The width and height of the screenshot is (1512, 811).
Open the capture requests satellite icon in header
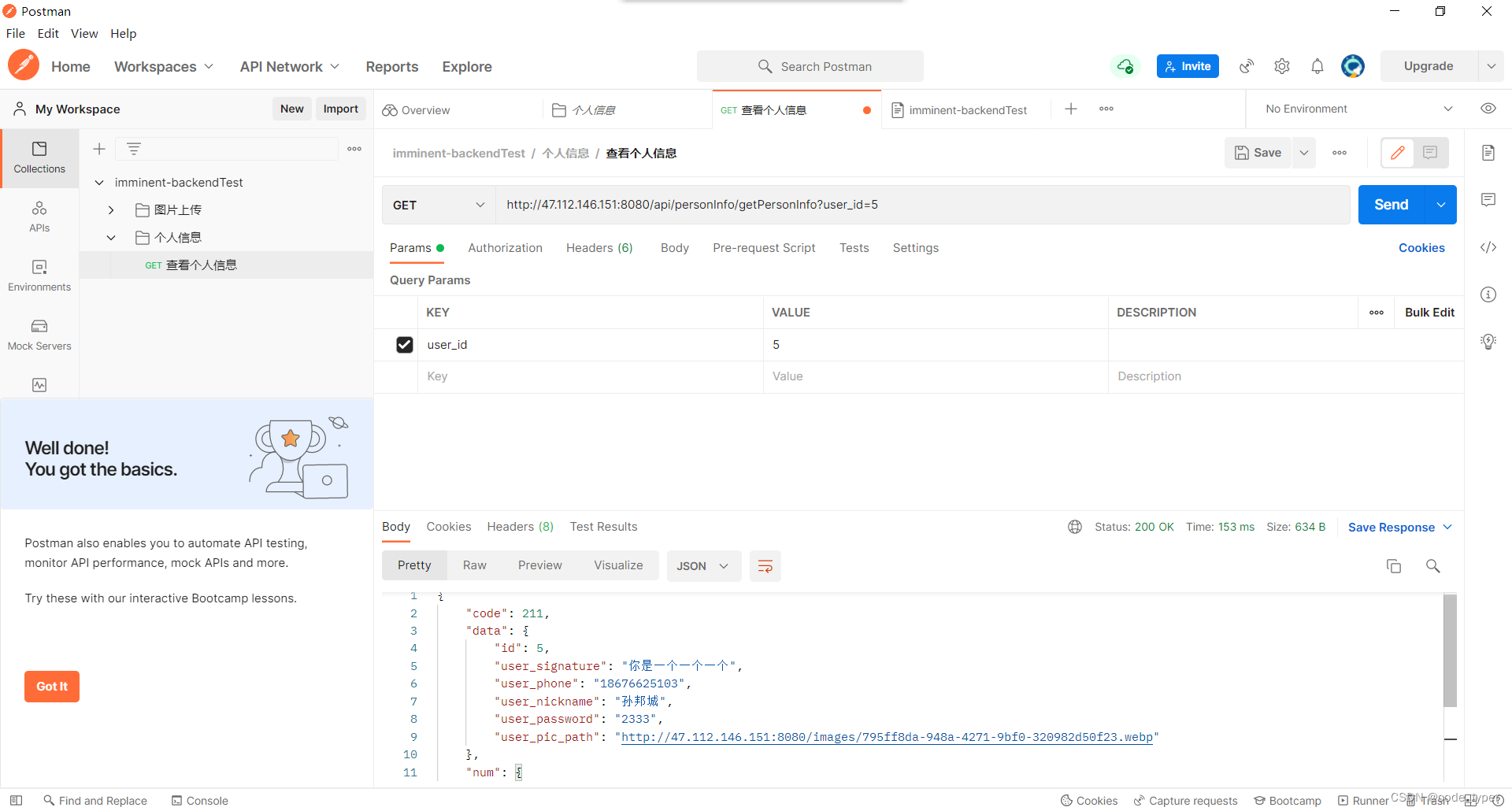click(x=1247, y=66)
